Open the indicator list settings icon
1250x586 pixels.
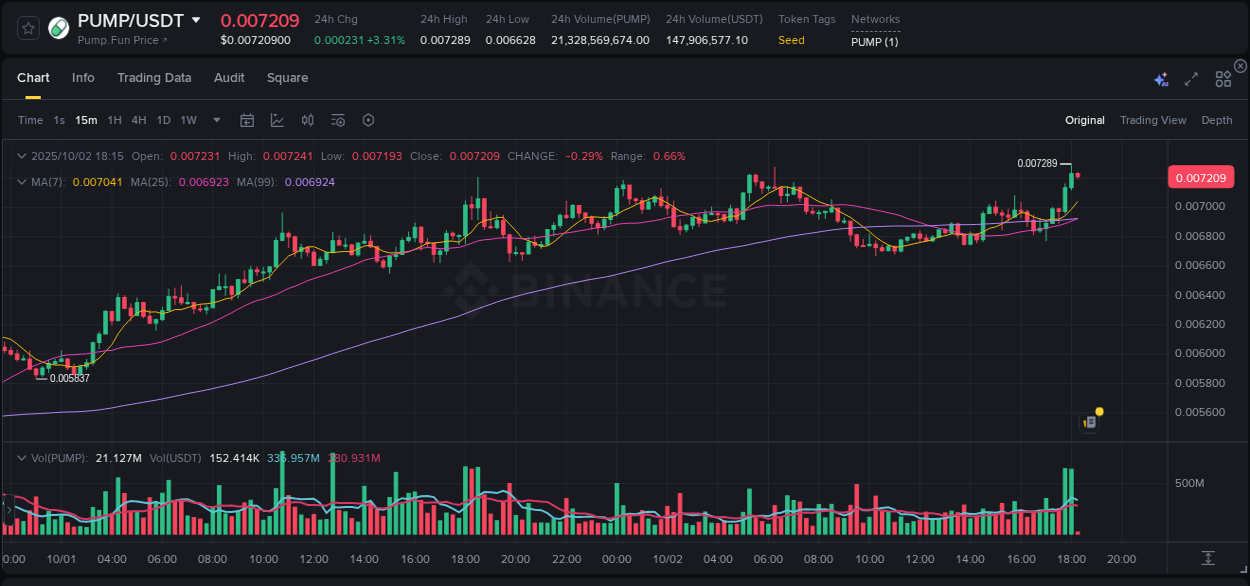(x=338, y=120)
